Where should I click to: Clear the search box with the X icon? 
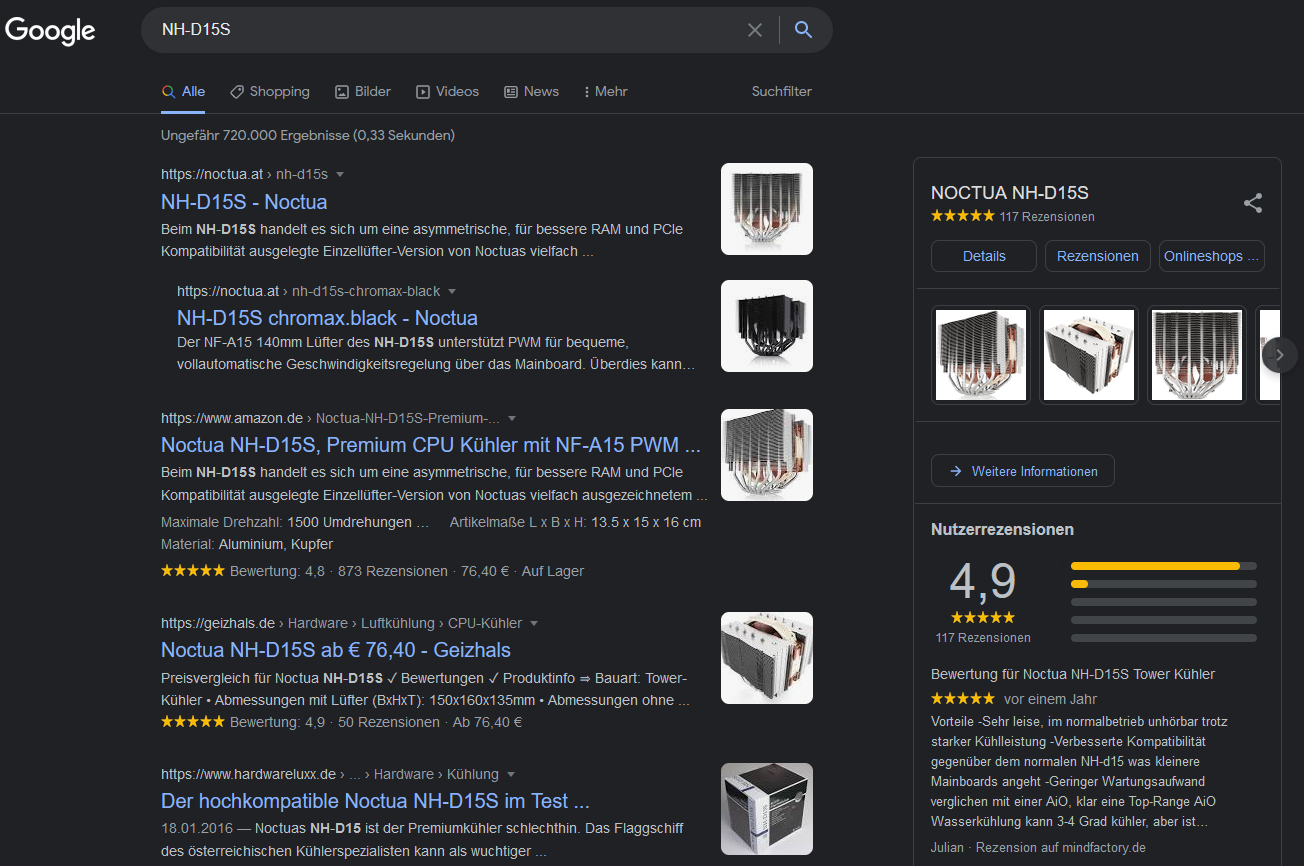[x=755, y=30]
